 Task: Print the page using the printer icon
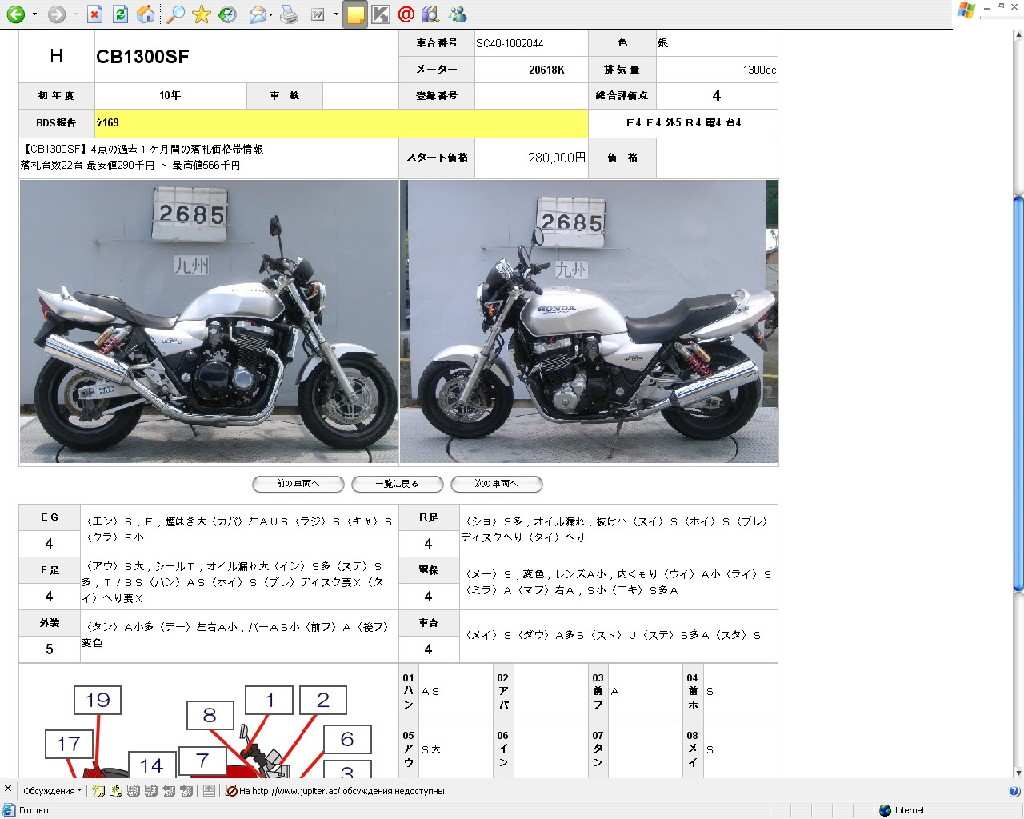click(x=289, y=14)
